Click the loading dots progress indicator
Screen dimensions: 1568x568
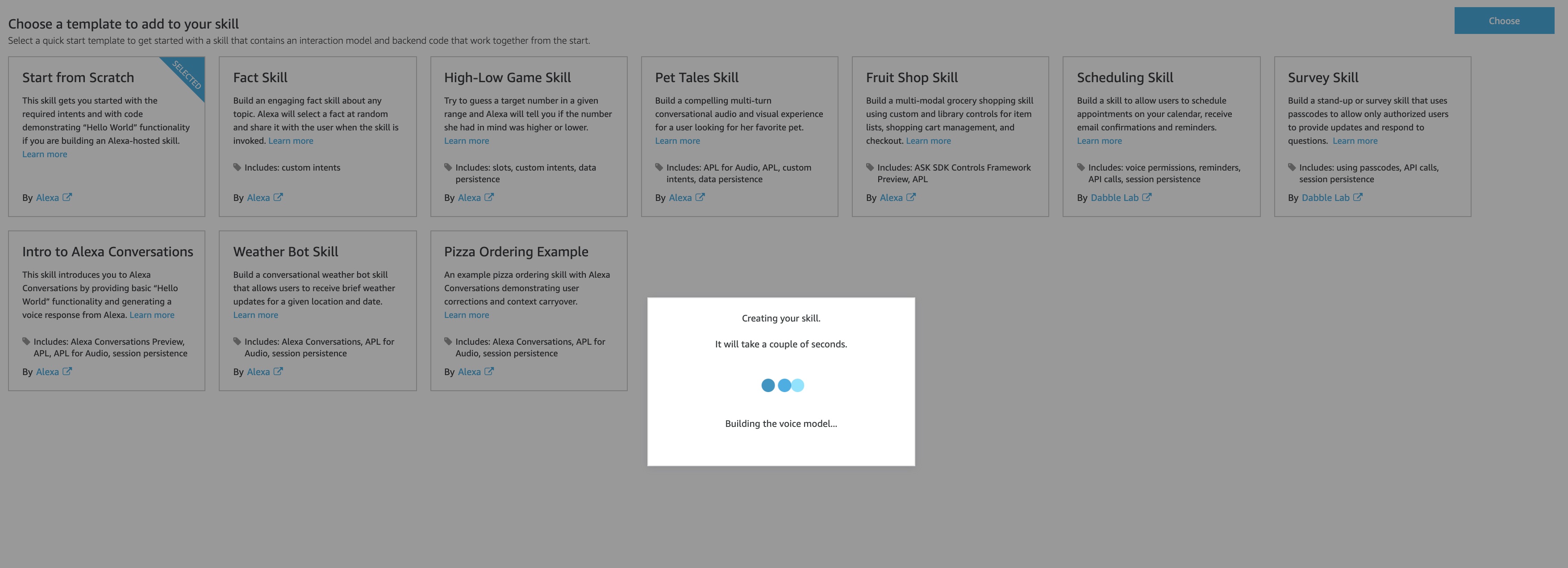(782, 385)
